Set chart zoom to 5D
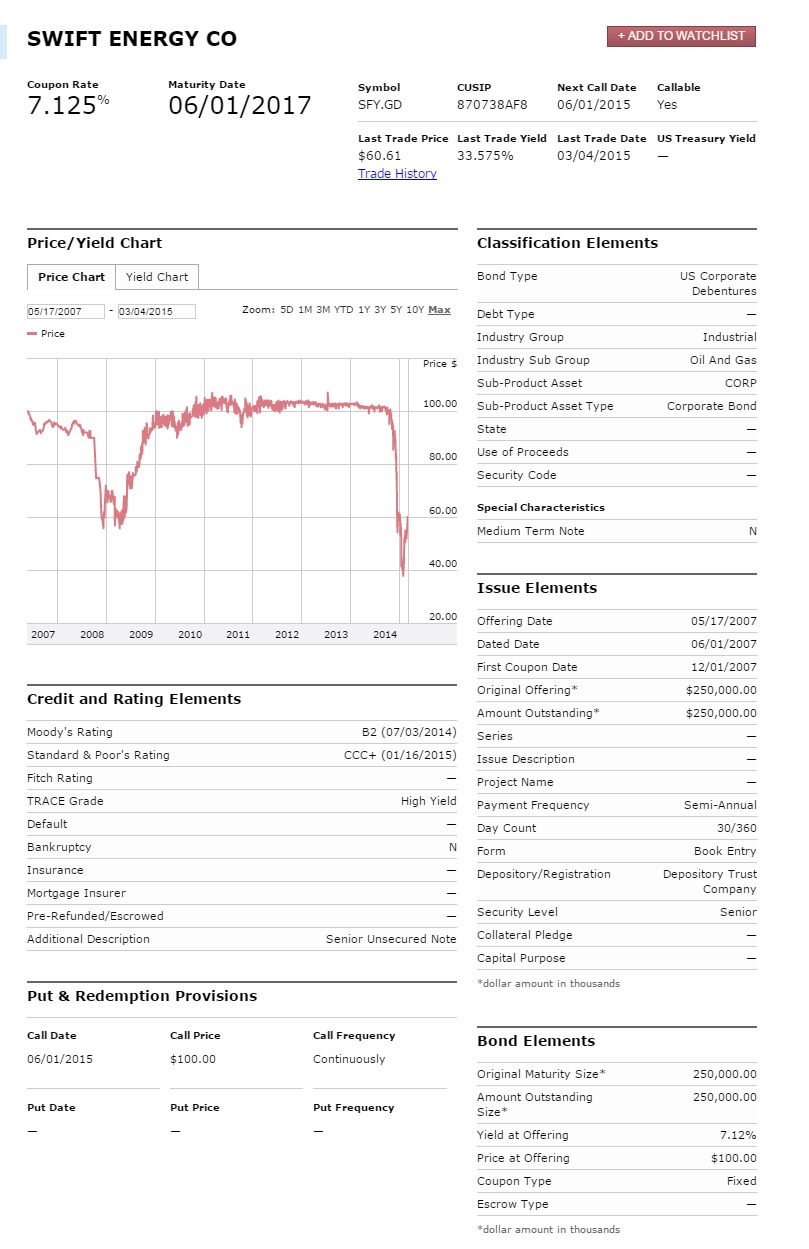This screenshot has width=809, height=1249. [x=287, y=310]
